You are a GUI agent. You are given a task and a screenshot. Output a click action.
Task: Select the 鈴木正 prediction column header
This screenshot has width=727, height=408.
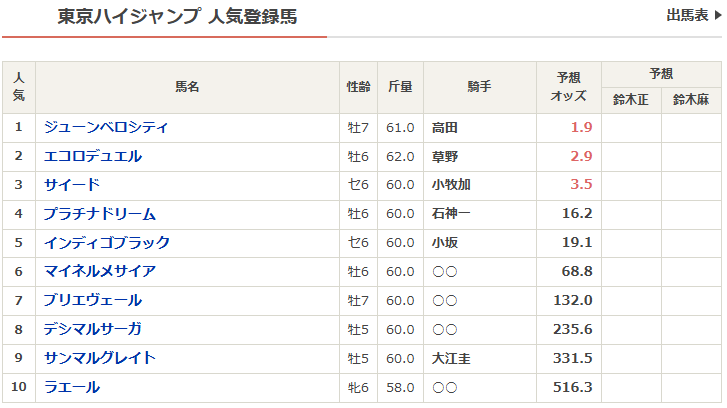click(x=631, y=100)
